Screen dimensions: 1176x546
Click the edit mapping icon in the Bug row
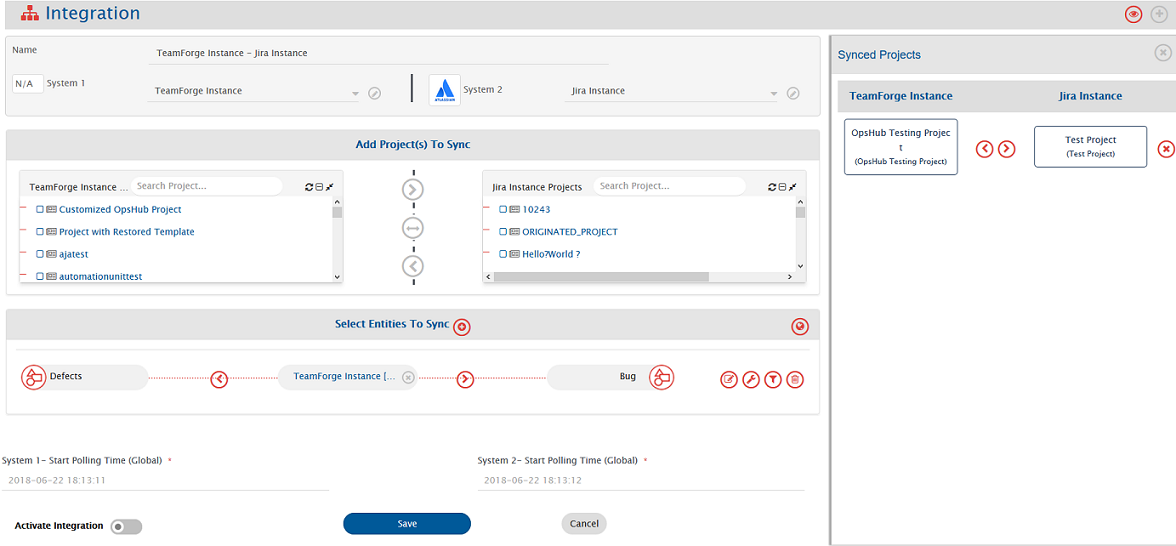pyautogui.click(x=729, y=380)
